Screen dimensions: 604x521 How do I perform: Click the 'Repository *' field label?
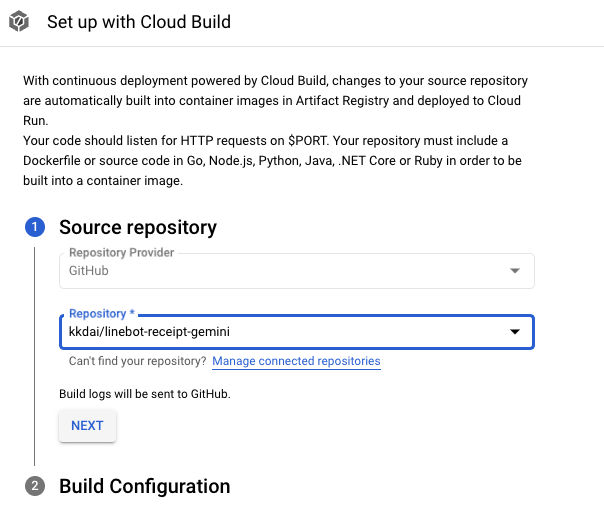tap(102, 314)
